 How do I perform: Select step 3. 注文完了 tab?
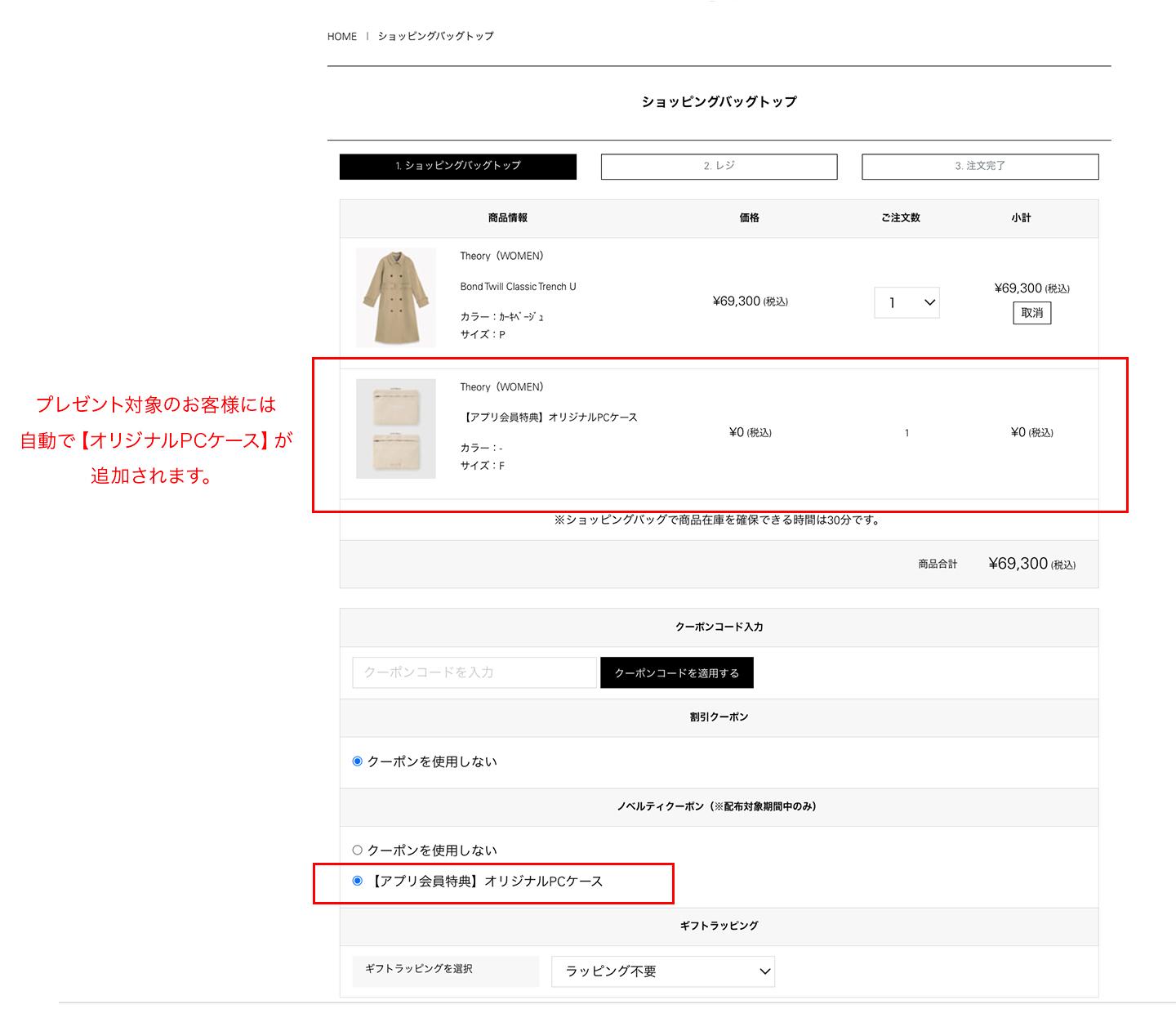tap(980, 166)
